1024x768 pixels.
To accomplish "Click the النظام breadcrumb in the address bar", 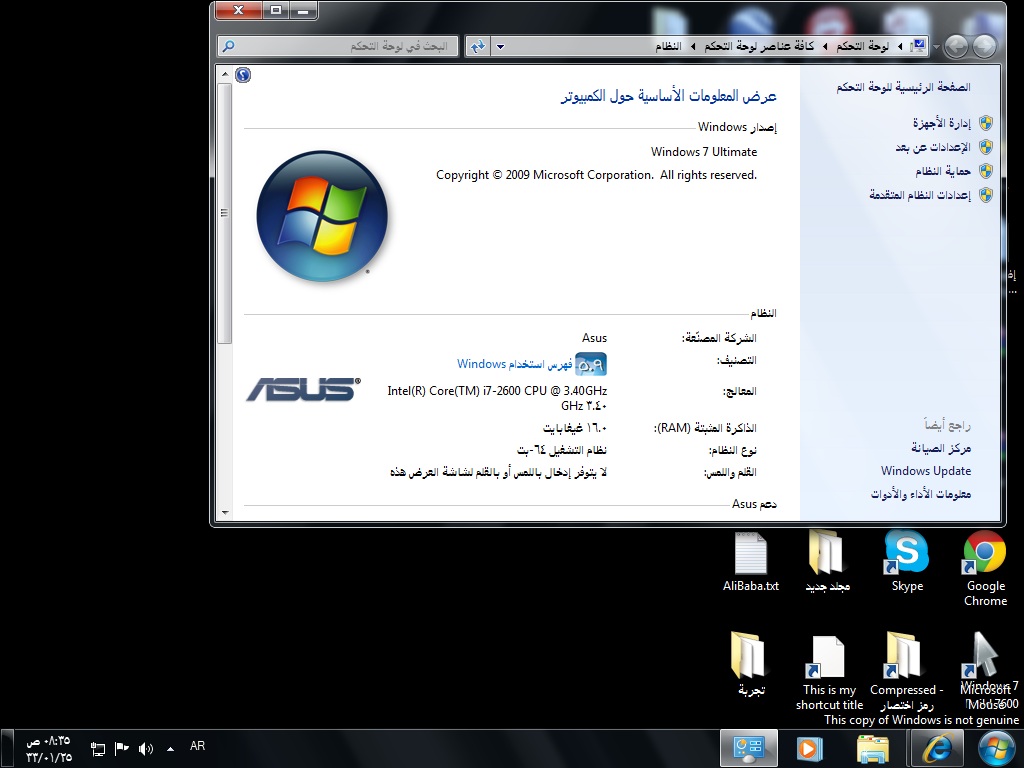I will point(668,46).
